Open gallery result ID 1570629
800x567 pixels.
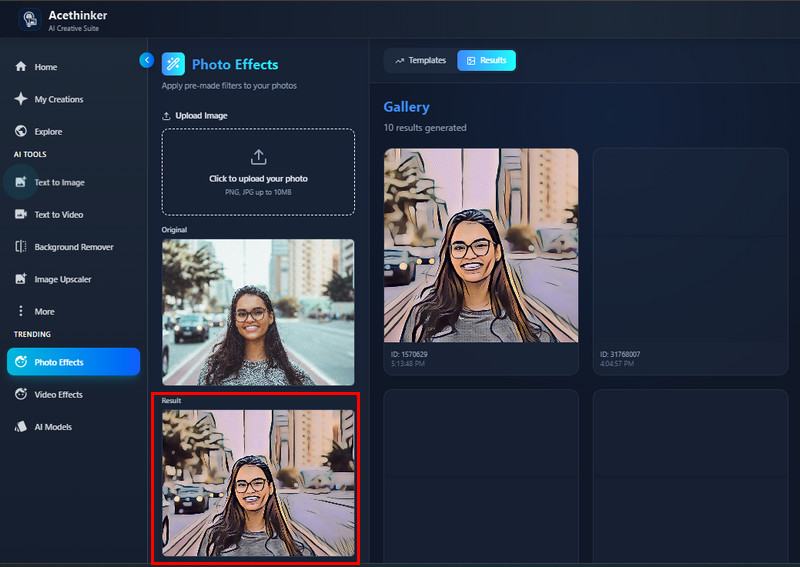pos(481,245)
